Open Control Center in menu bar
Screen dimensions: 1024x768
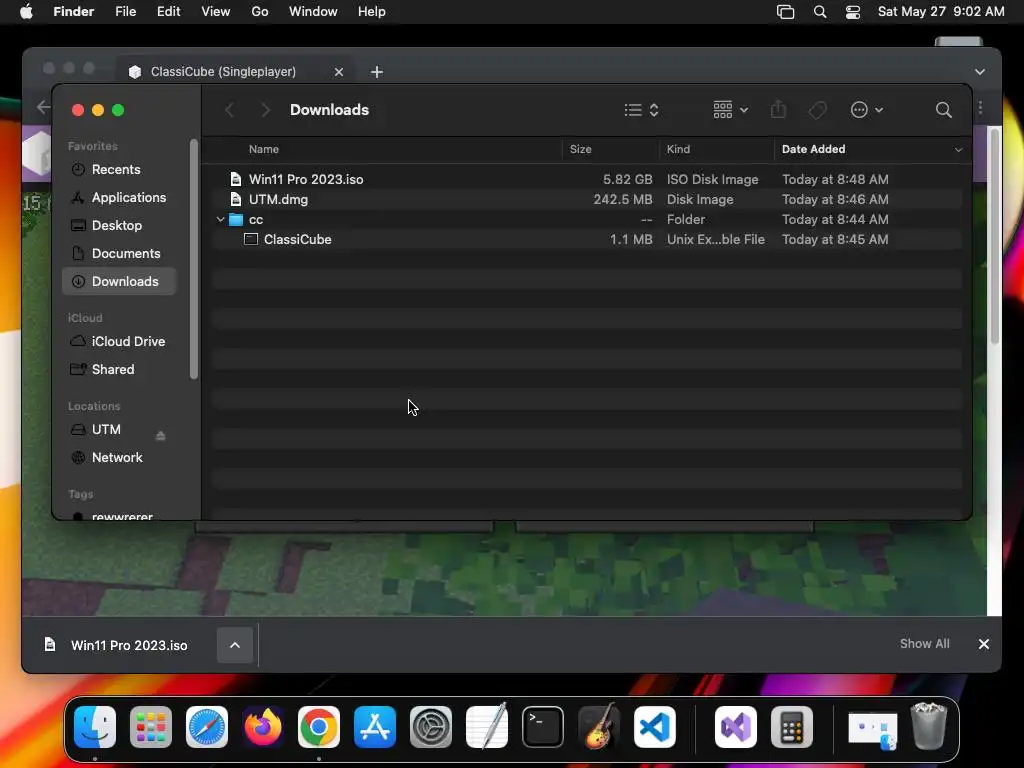[853, 12]
